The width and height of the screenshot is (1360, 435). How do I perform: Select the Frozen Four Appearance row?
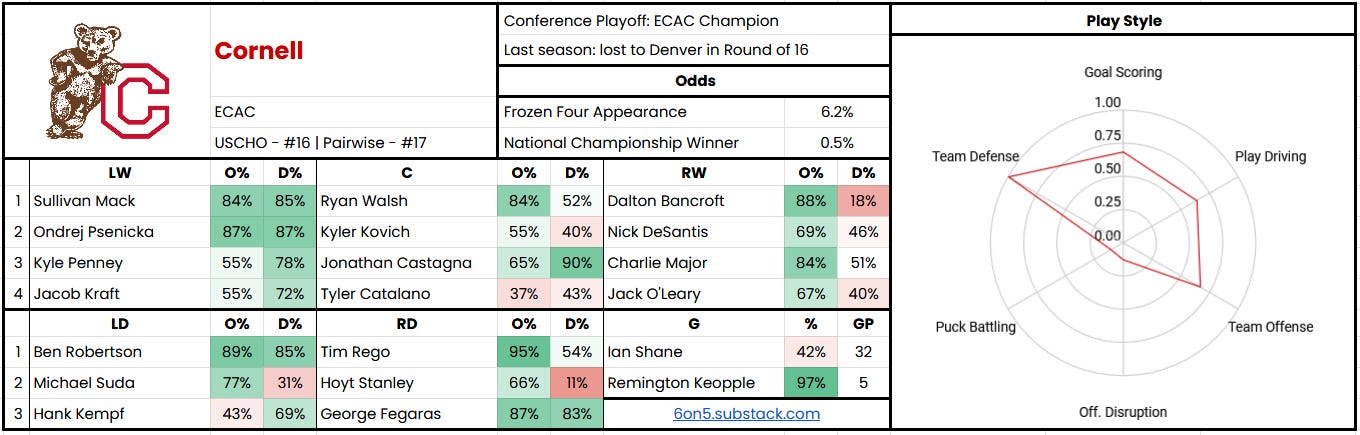coord(693,112)
